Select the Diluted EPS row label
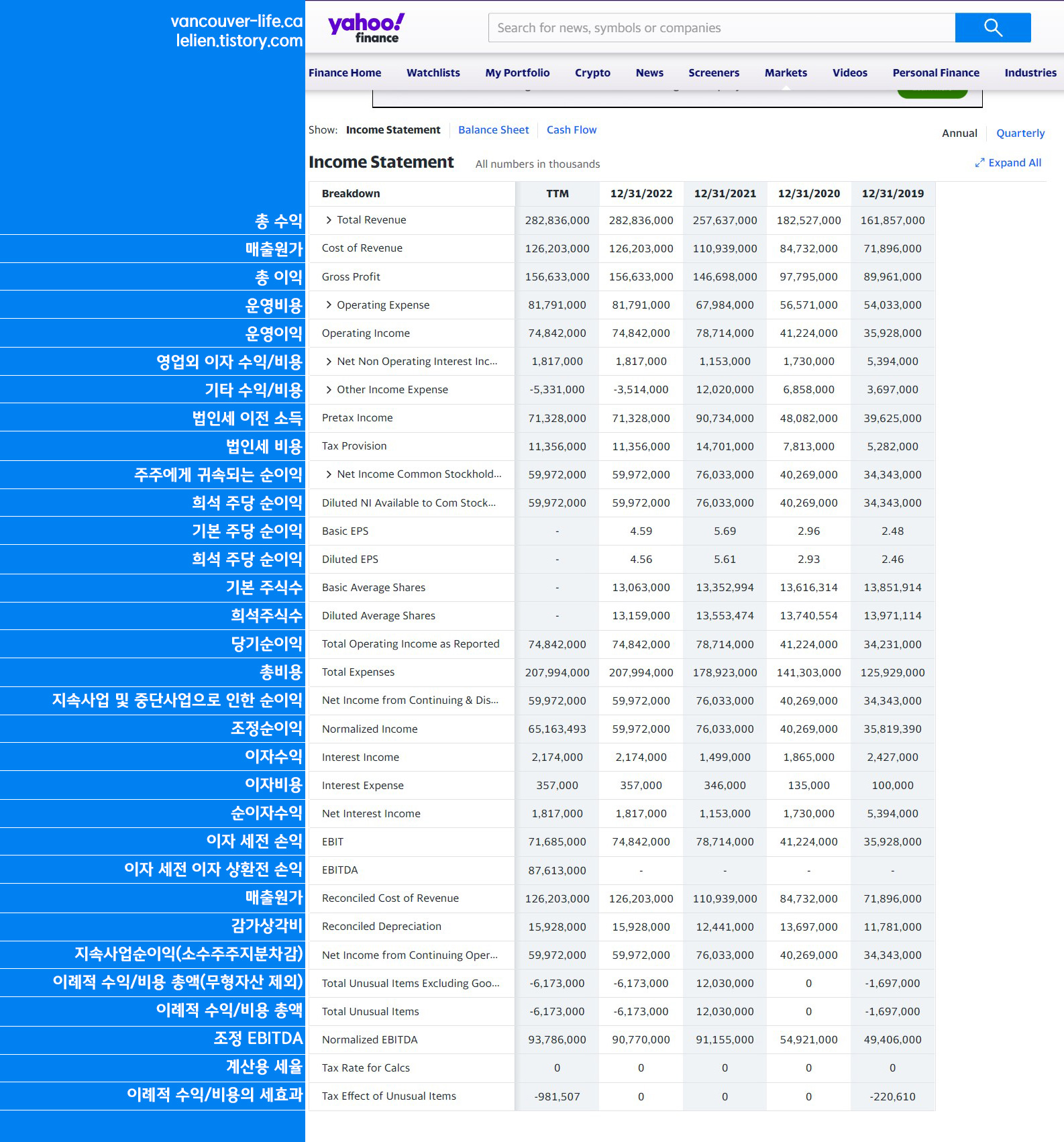This screenshot has width=1064, height=1142. click(x=350, y=560)
